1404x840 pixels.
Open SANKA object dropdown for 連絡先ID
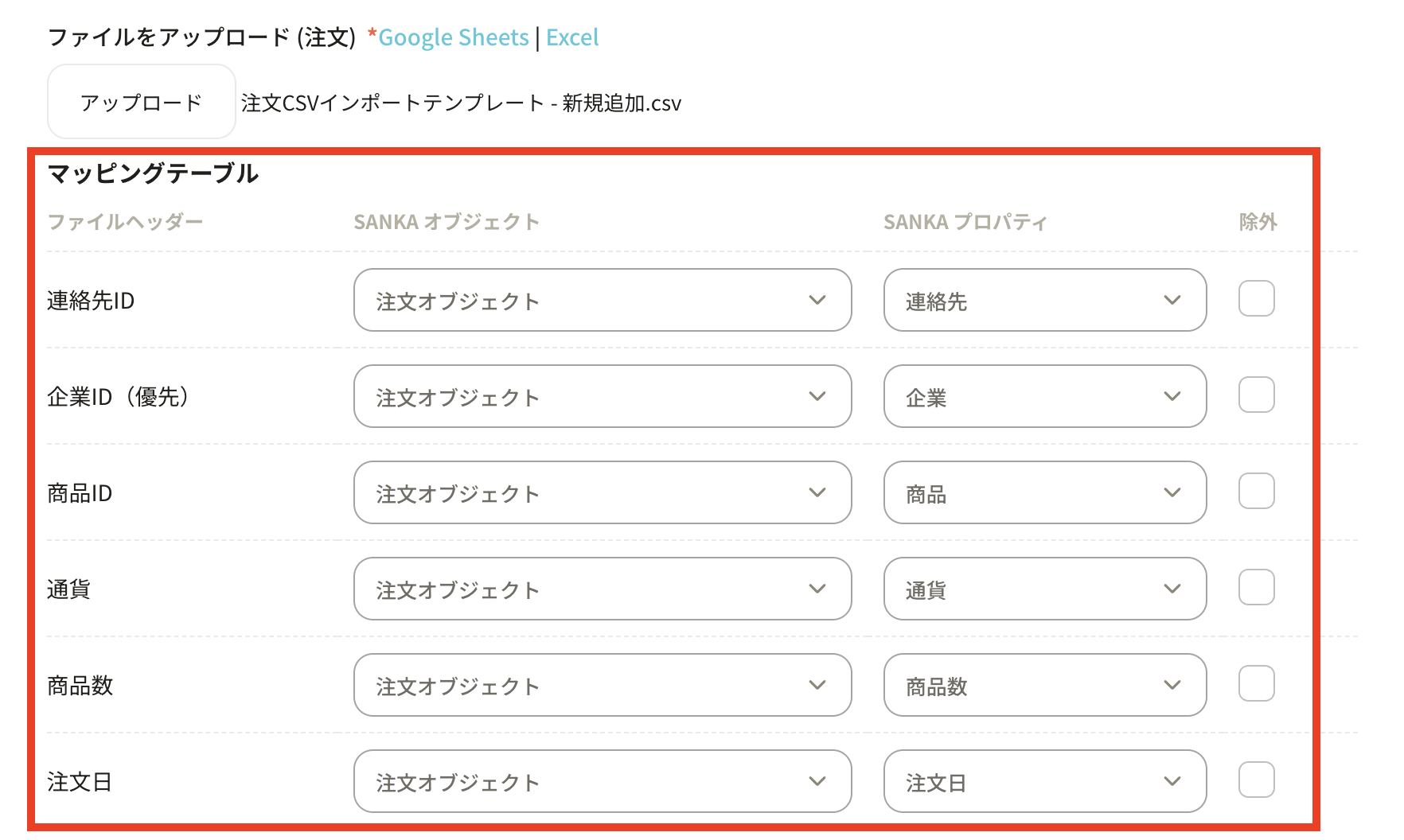[602, 300]
